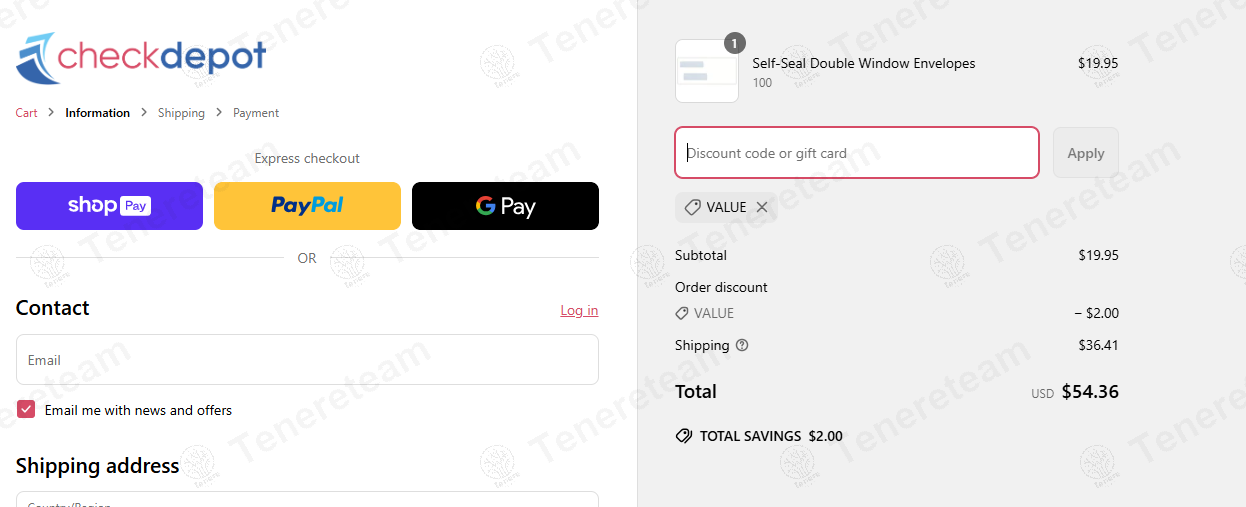This screenshot has height=507, width=1246.
Task: Click the checkdepot logo
Action: coord(141,58)
